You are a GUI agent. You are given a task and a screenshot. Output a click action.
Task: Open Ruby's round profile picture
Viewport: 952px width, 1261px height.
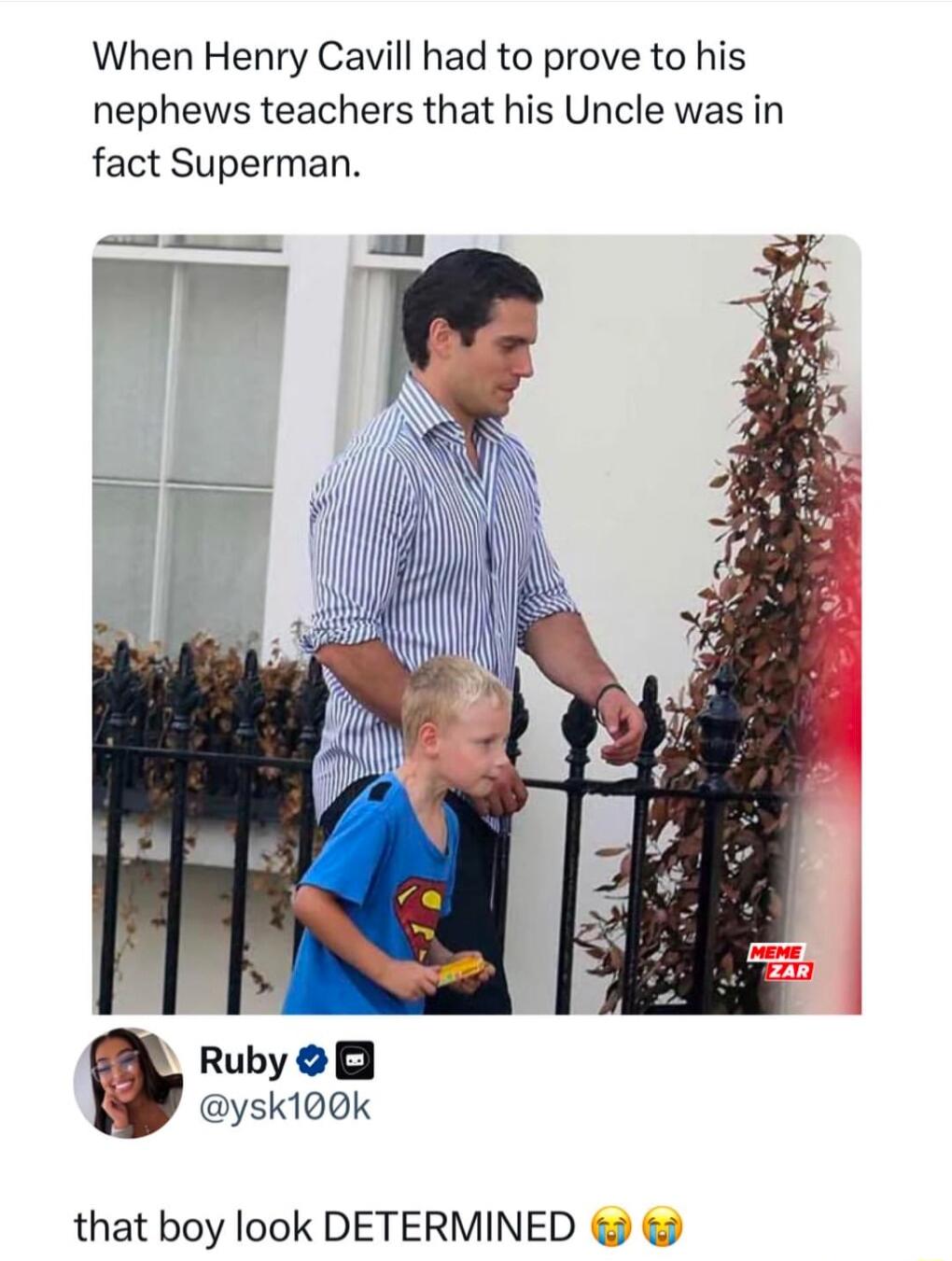click(x=128, y=1083)
